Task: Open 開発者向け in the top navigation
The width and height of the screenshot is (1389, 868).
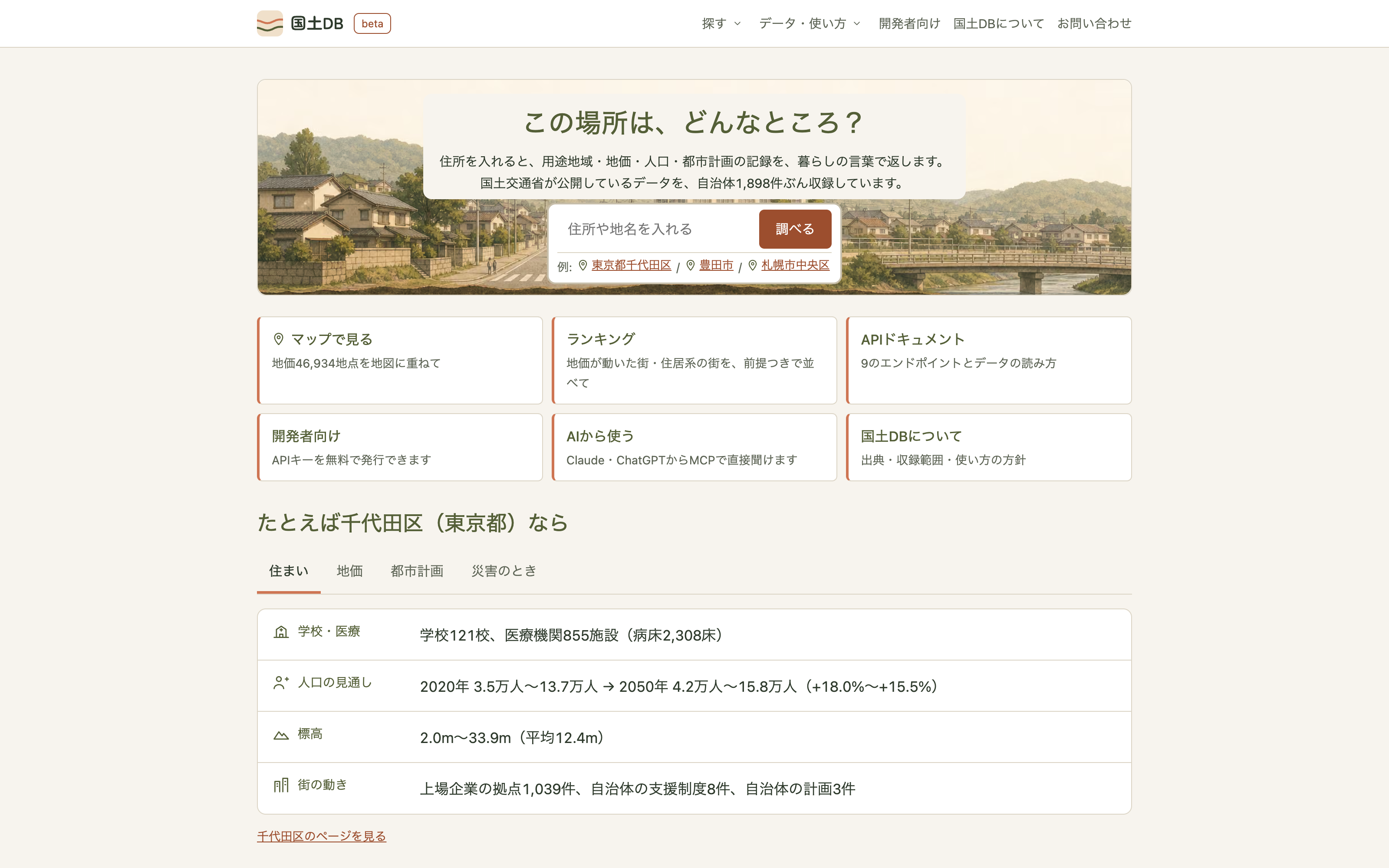Action: (909, 23)
